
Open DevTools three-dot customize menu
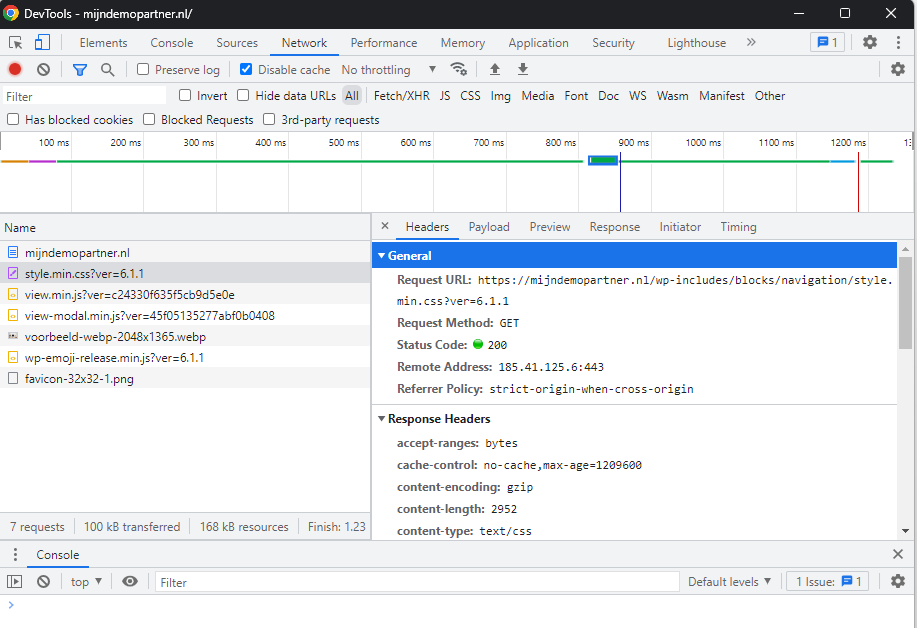click(898, 42)
